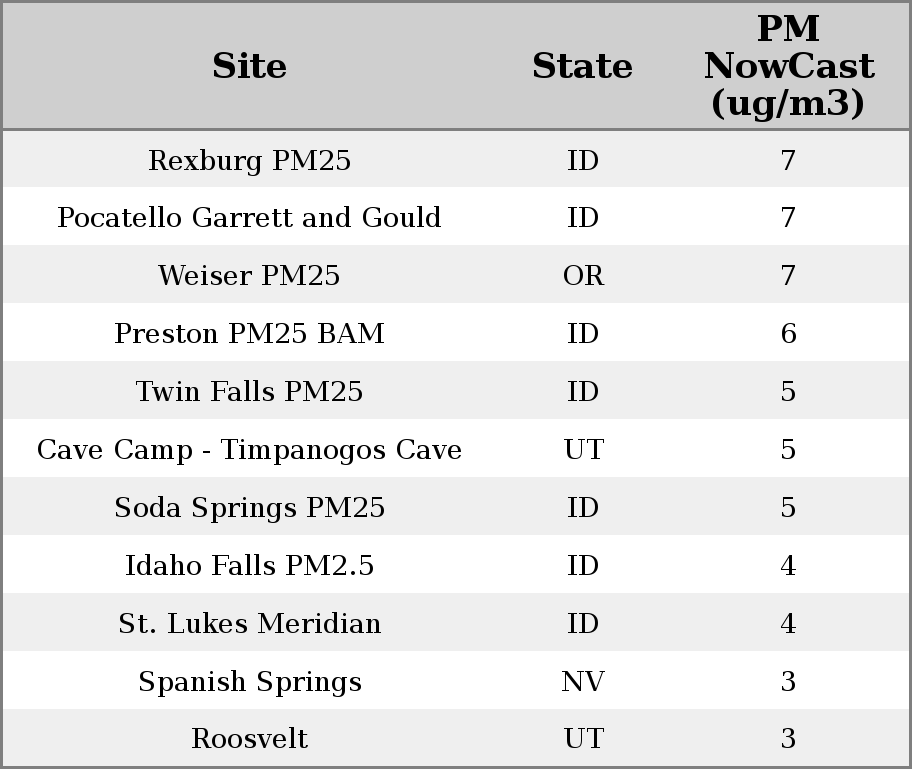Click the State column header

tap(582, 66)
